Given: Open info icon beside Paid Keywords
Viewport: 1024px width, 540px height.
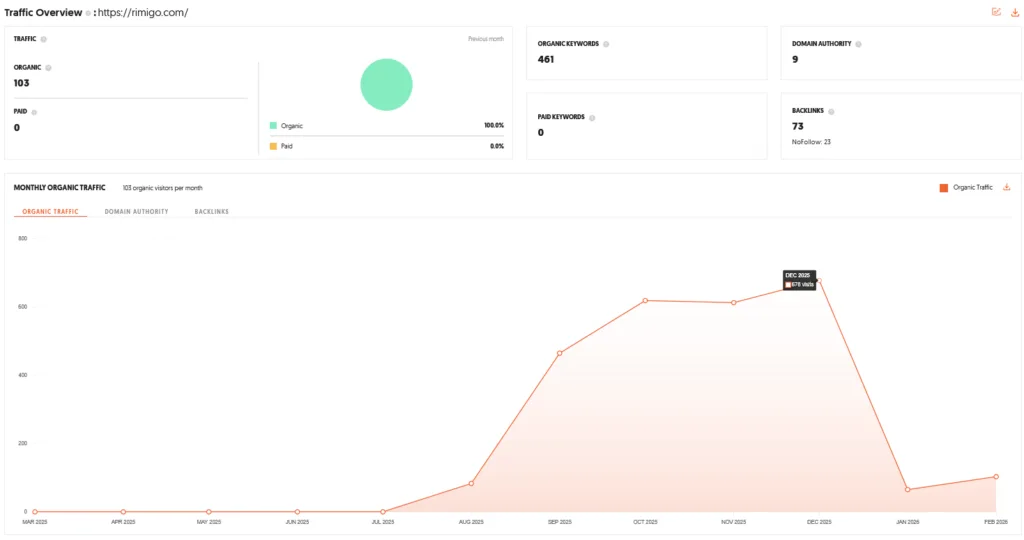Looking at the screenshot, I should pyautogui.click(x=592, y=118).
